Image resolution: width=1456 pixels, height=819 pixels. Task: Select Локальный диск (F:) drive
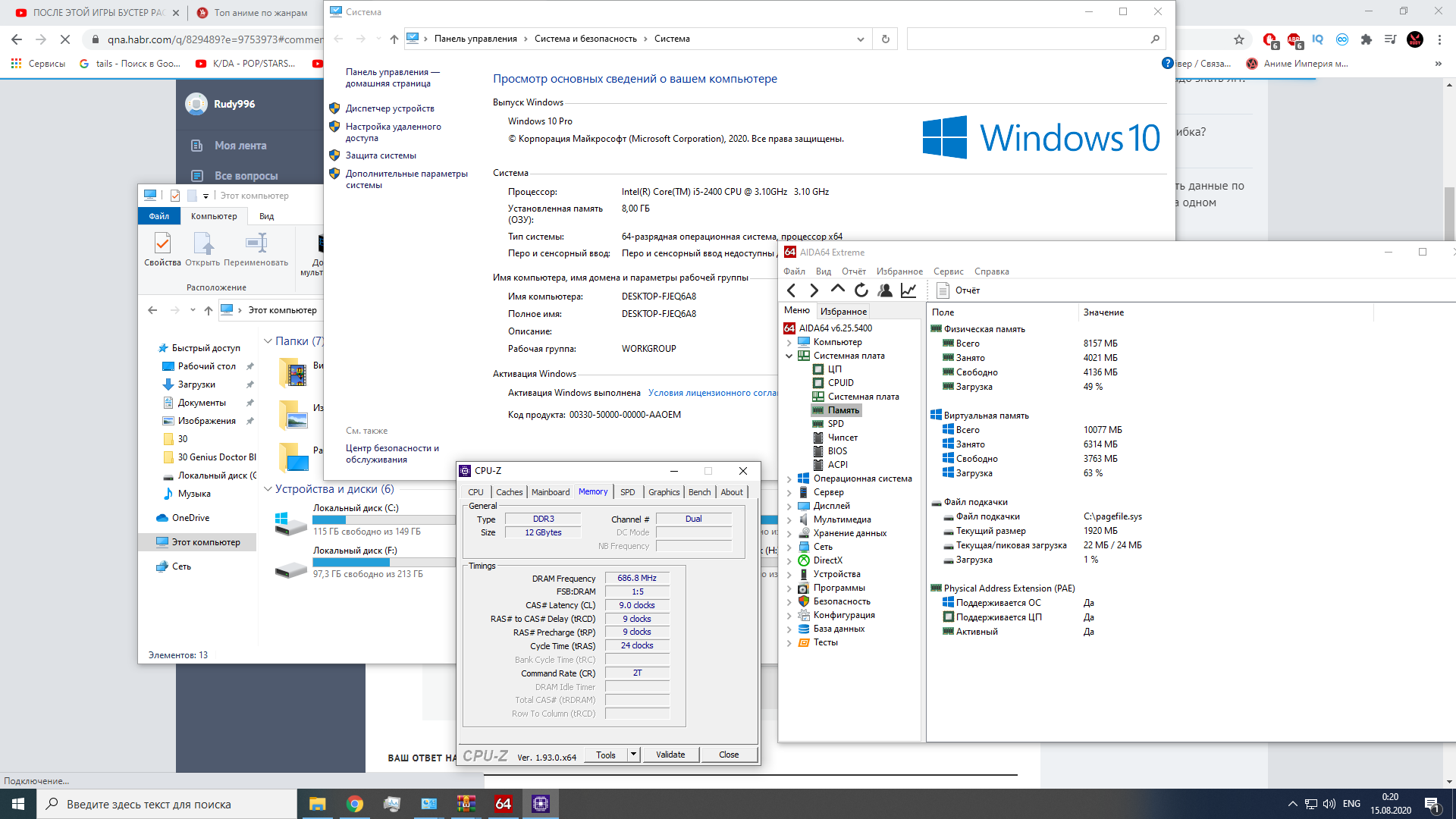[364, 563]
